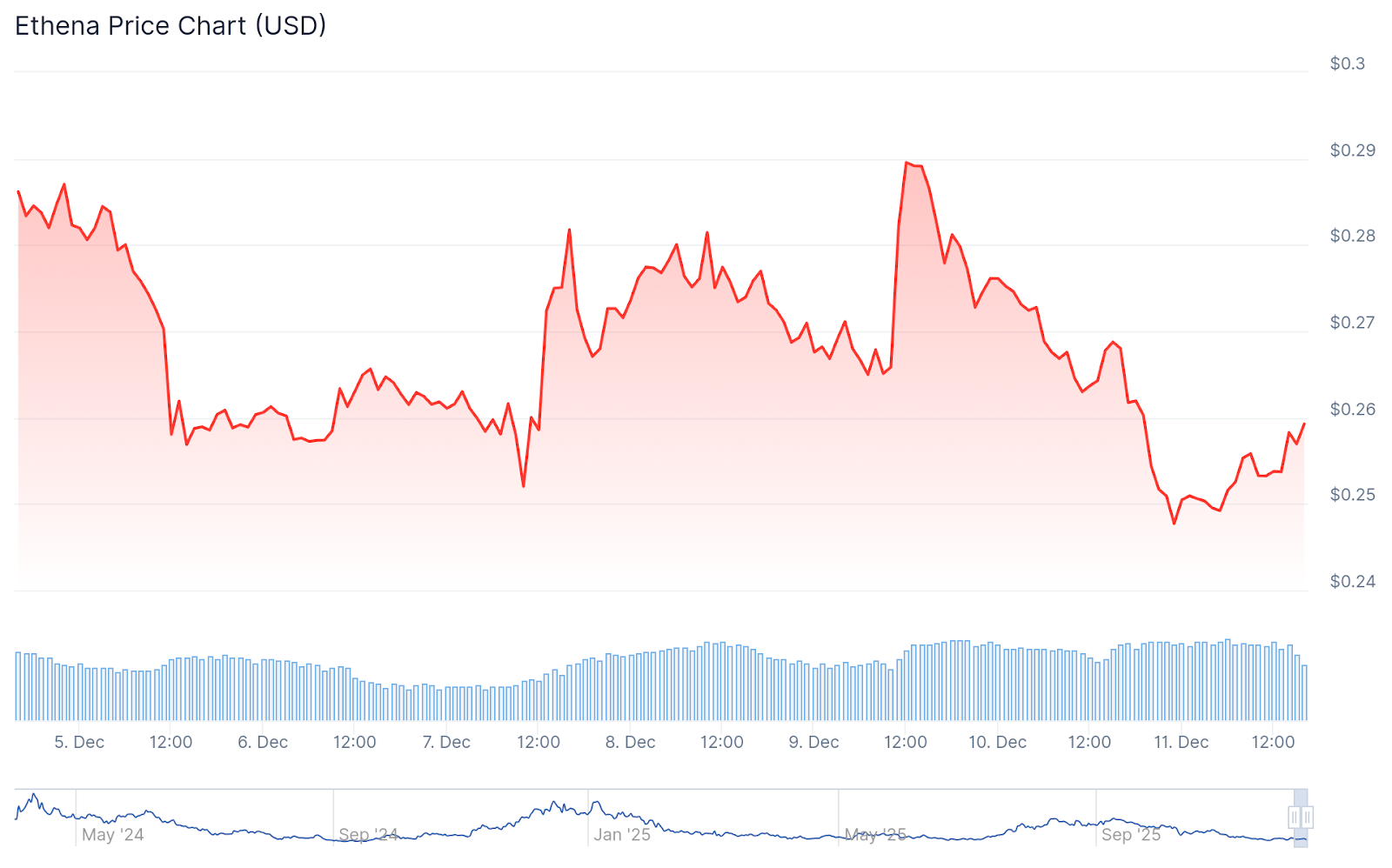Image resolution: width=1392 pixels, height=868 pixels.
Task: Click the "9. Dec" date axis label
Action: pyautogui.click(x=814, y=742)
